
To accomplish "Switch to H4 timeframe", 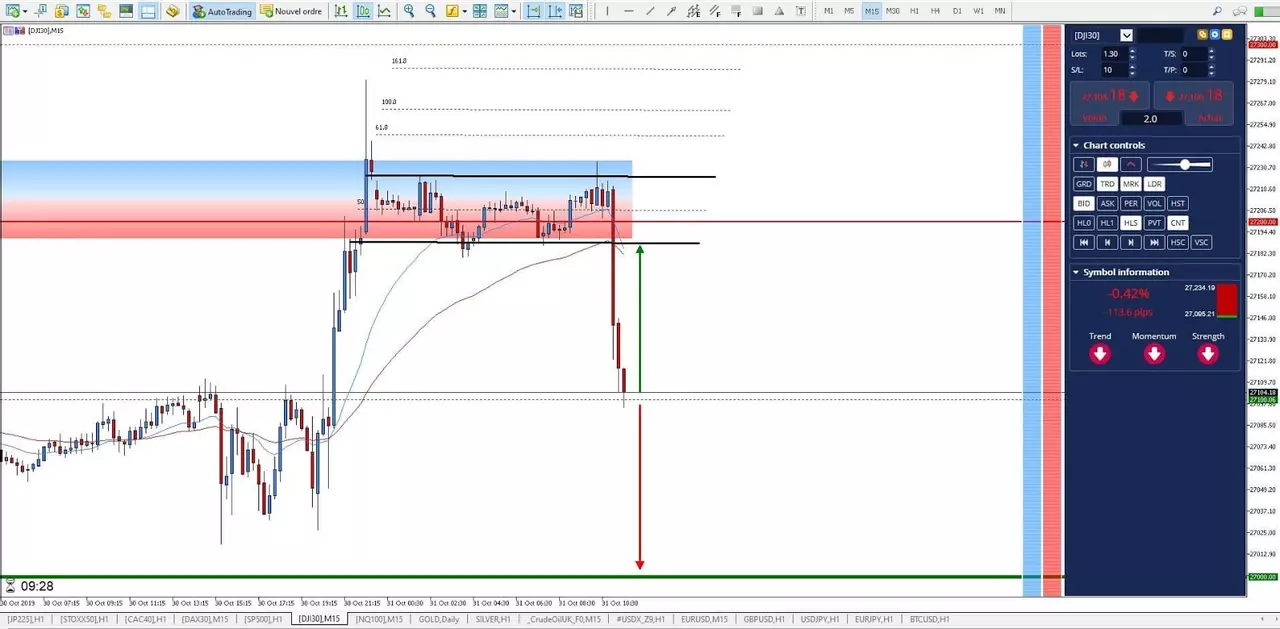I will coord(935,11).
